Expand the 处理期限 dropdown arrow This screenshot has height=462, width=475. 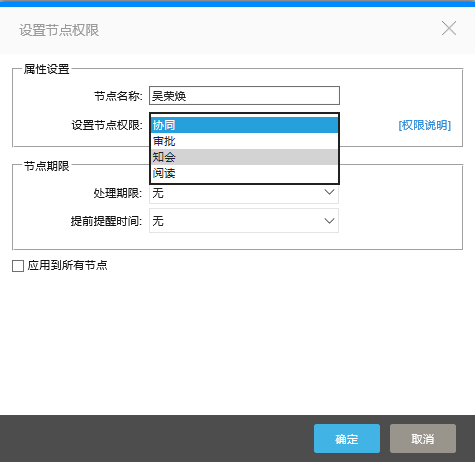tap(329, 192)
